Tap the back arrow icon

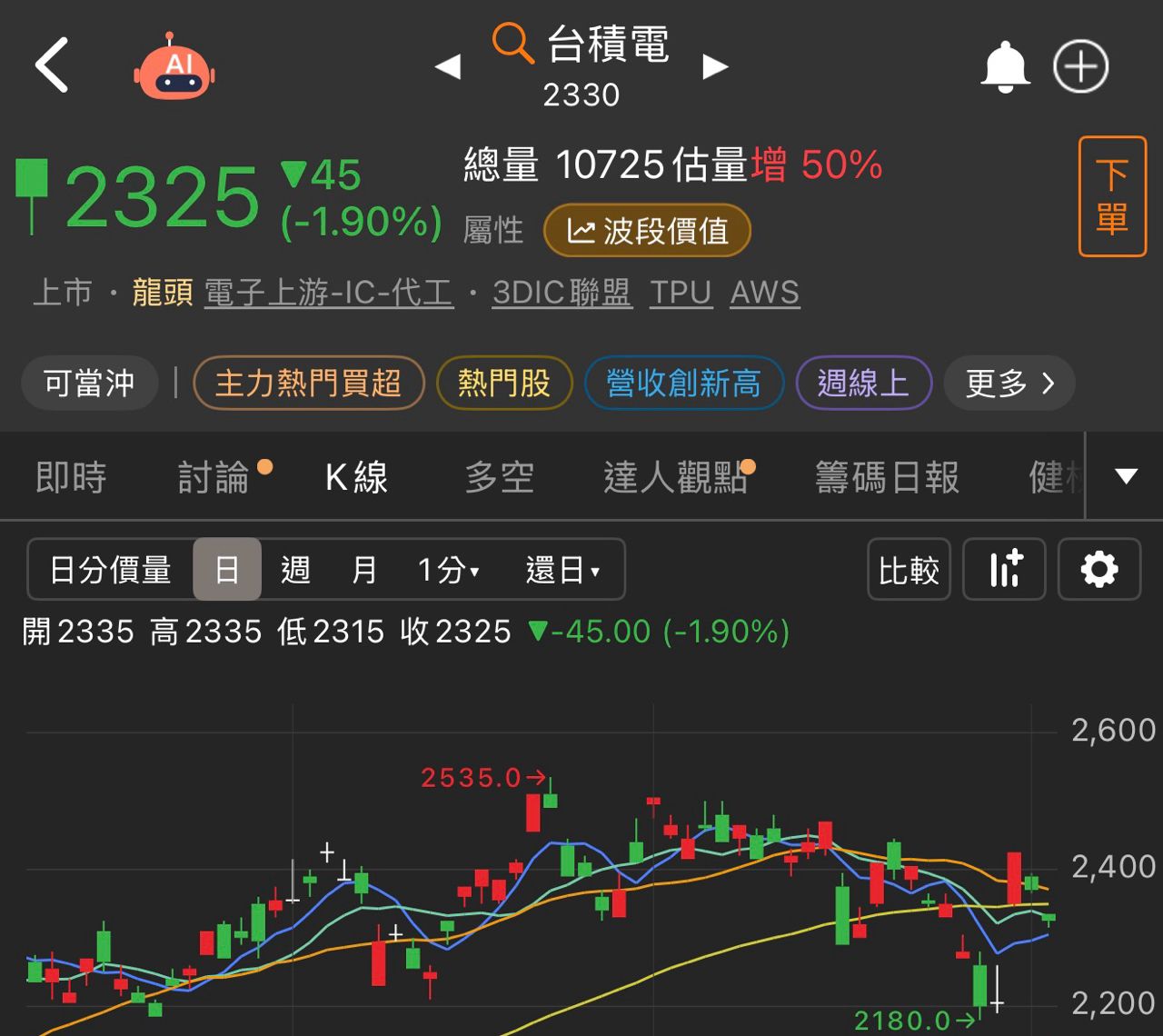[x=52, y=65]
